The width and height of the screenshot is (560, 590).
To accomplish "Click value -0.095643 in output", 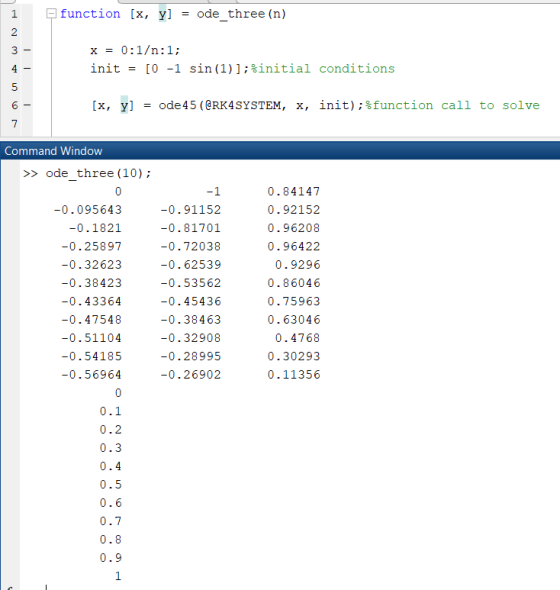I will (x=88, y=210).
